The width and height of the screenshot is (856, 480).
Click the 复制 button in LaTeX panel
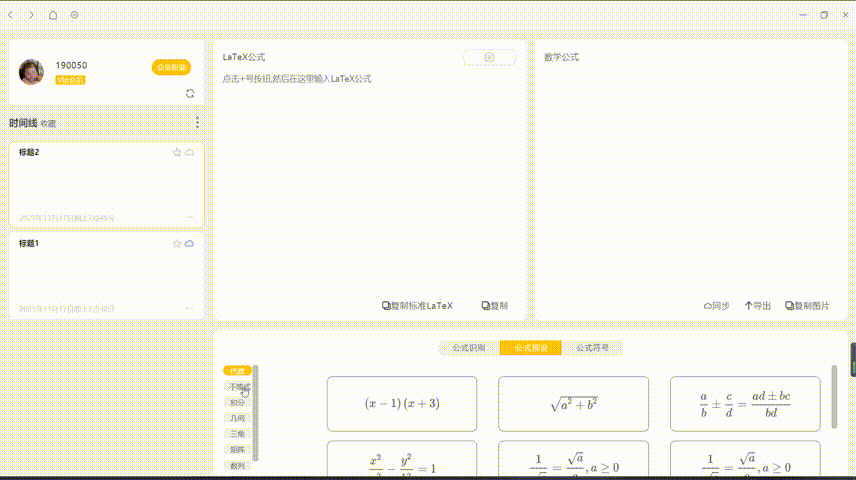pos(495,306)
